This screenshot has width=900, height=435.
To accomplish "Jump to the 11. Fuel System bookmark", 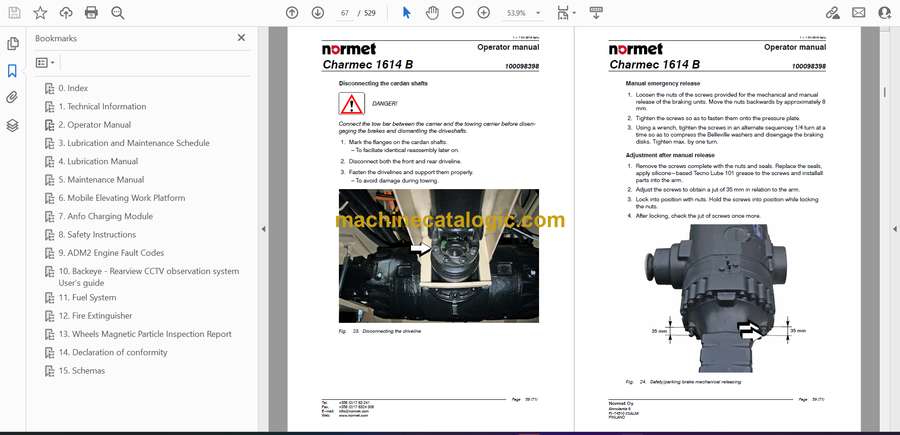I will tap(87, 298).
